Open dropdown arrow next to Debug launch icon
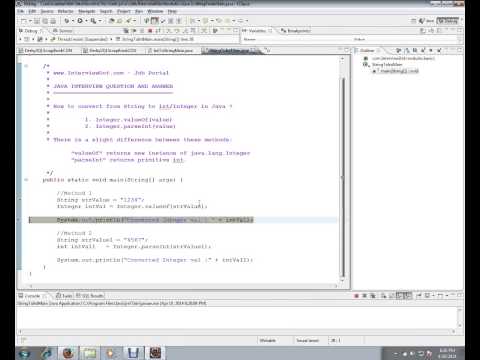The width and height of the screenshot is (480, 360). coord(73,21)
